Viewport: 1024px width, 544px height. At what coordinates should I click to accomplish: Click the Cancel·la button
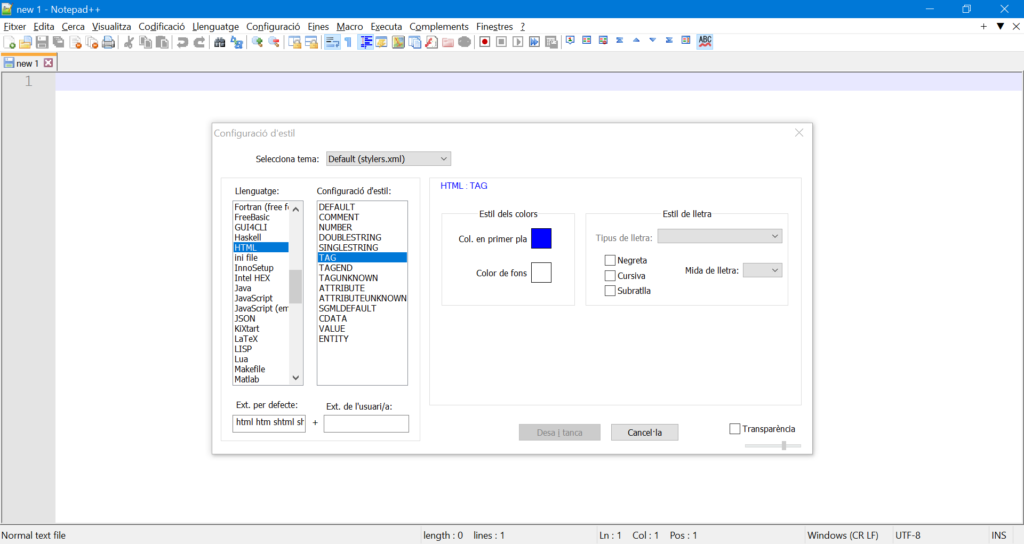point(644,432)
